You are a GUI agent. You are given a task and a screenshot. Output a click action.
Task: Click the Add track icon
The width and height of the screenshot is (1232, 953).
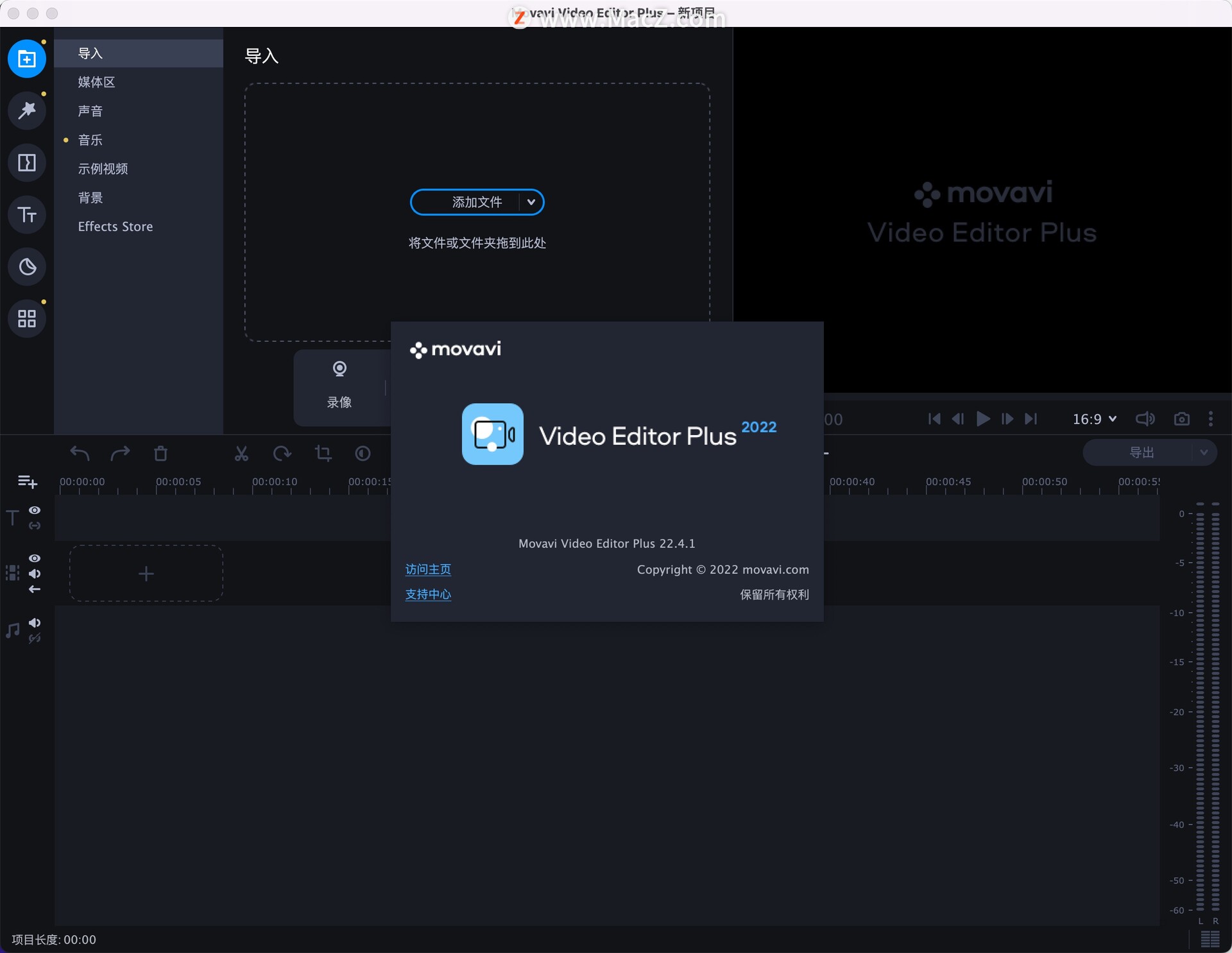coord(27,481)
